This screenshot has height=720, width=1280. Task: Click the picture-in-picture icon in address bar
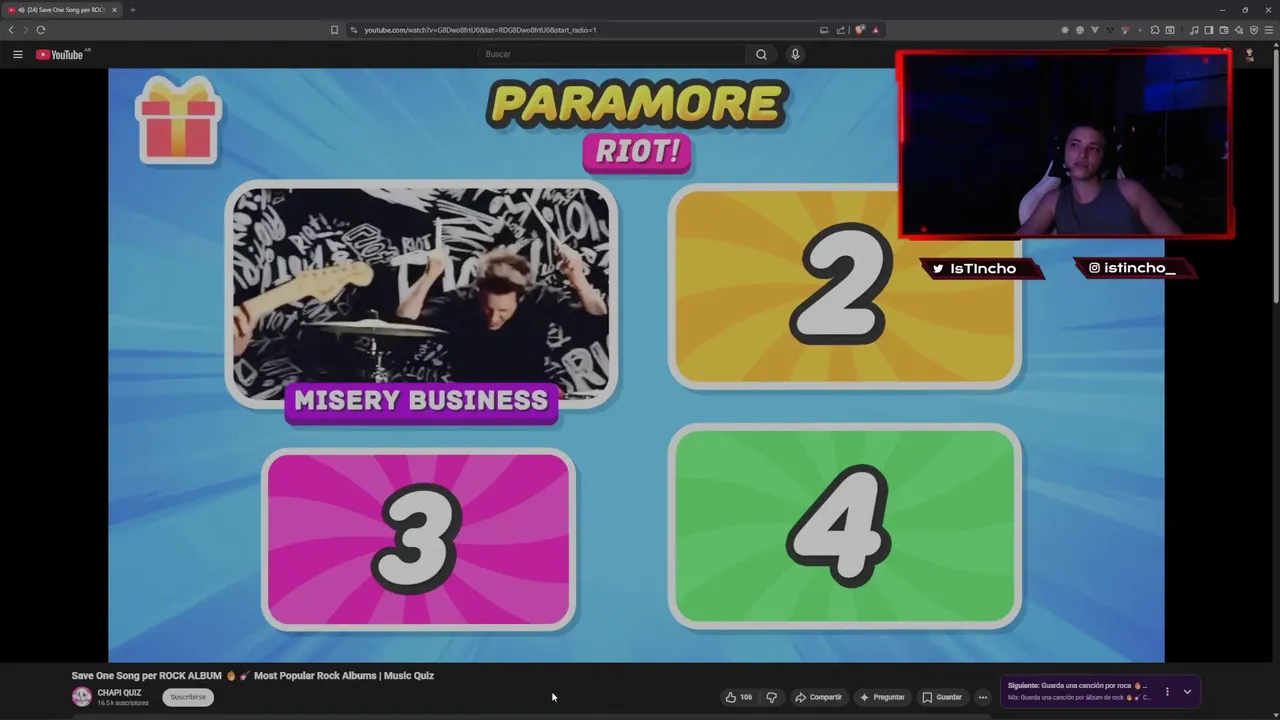click(x=824, y=30)
